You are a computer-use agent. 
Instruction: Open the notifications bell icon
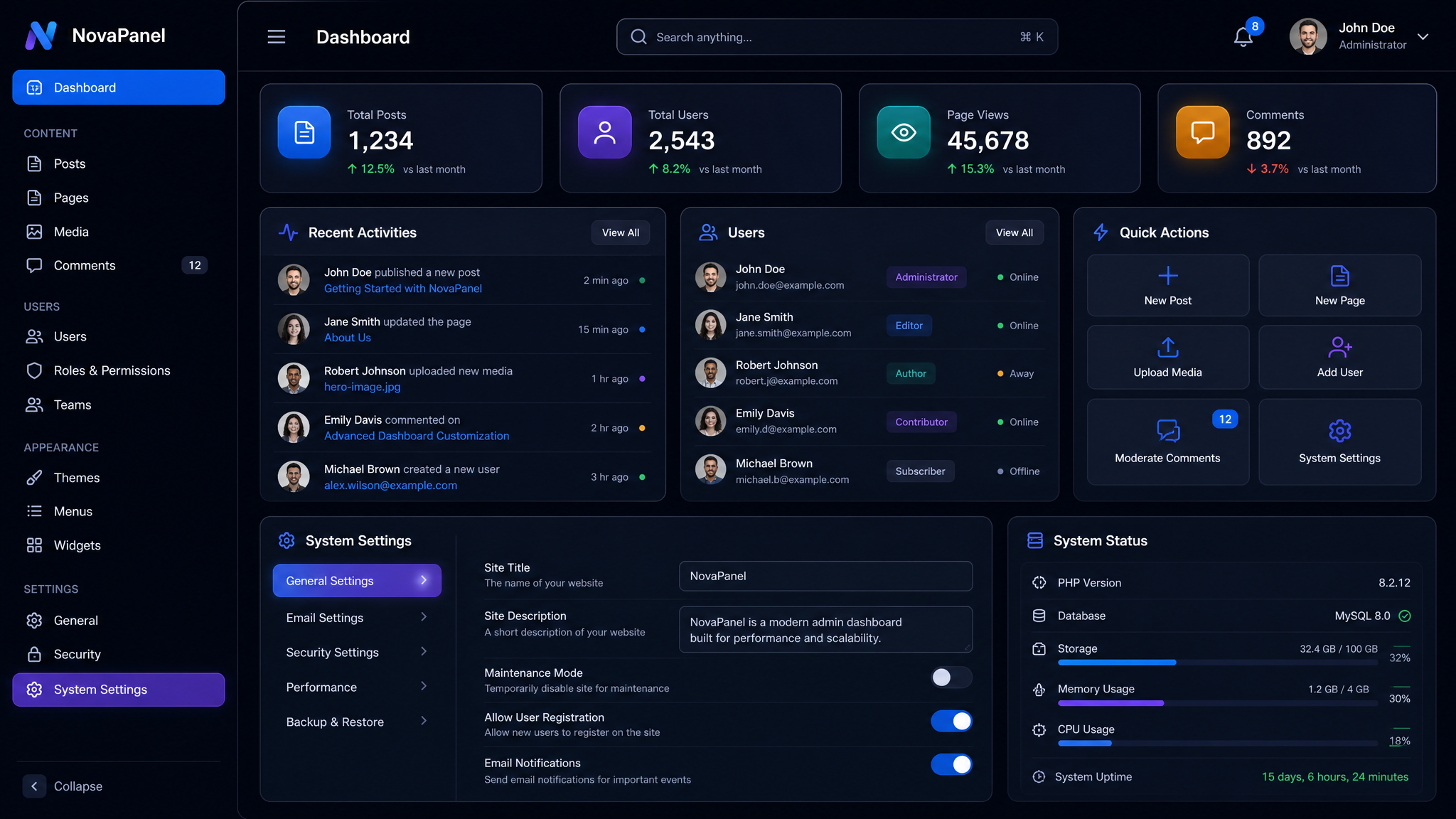[1243, 37]
